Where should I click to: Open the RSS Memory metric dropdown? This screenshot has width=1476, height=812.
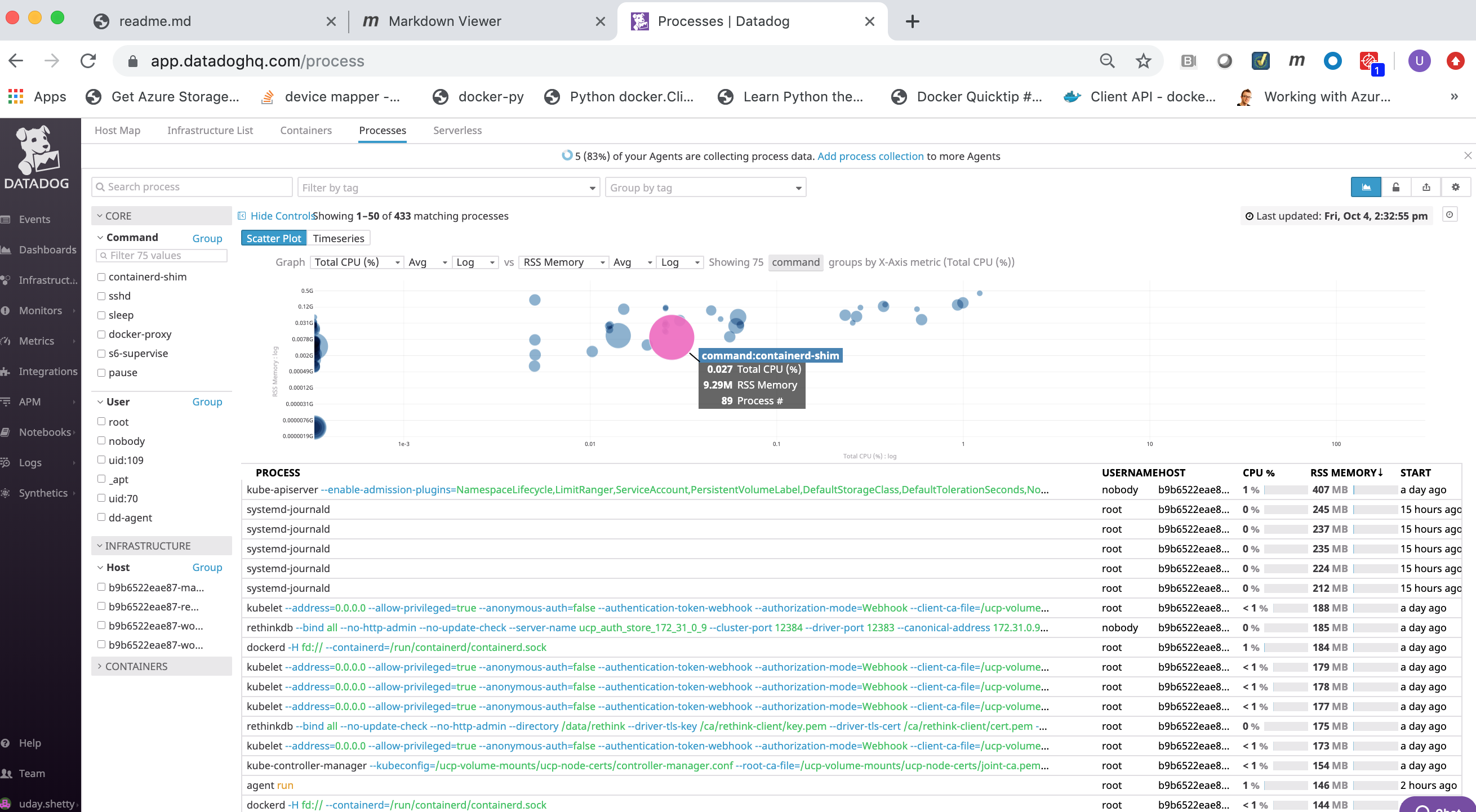click(563, 262)
